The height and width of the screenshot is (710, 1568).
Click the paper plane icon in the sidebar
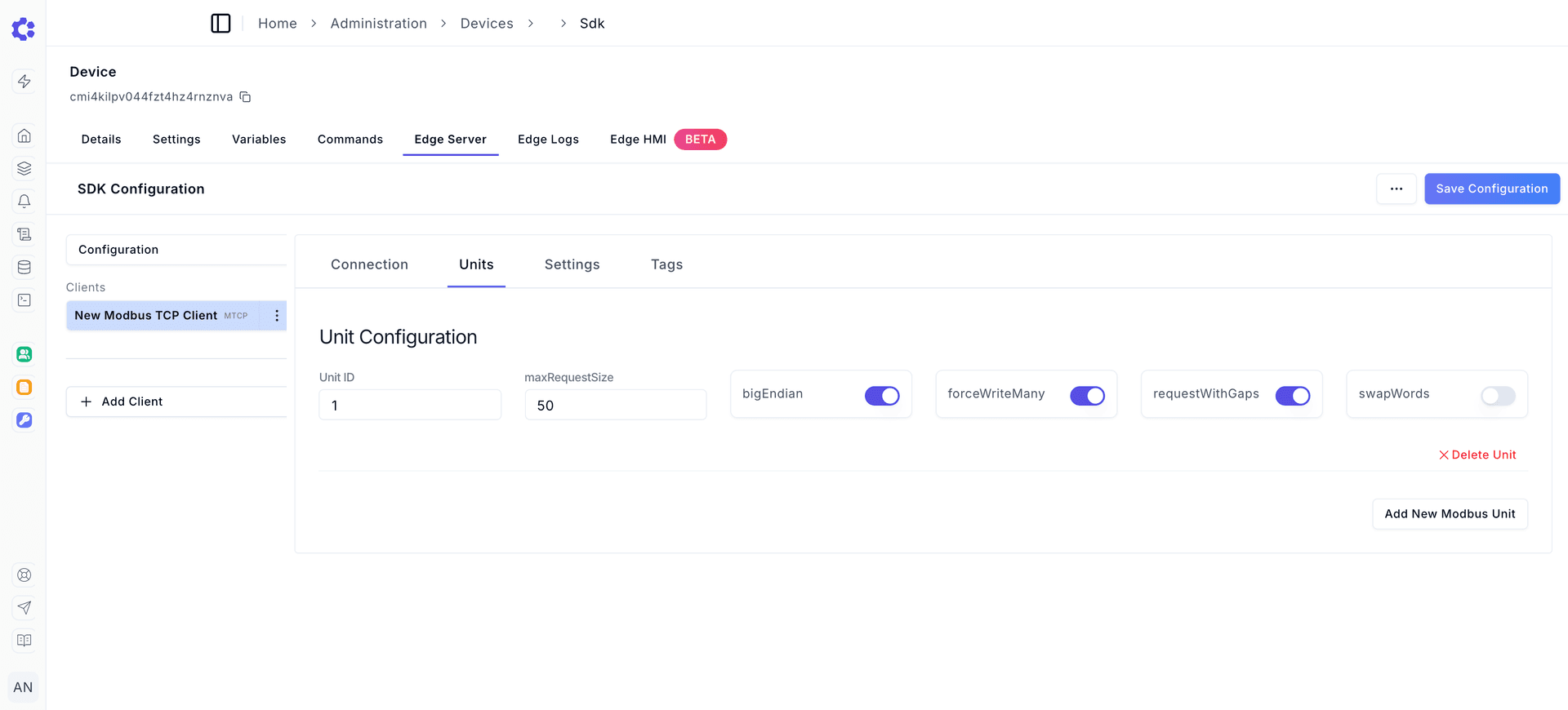[x=24, y=608]
